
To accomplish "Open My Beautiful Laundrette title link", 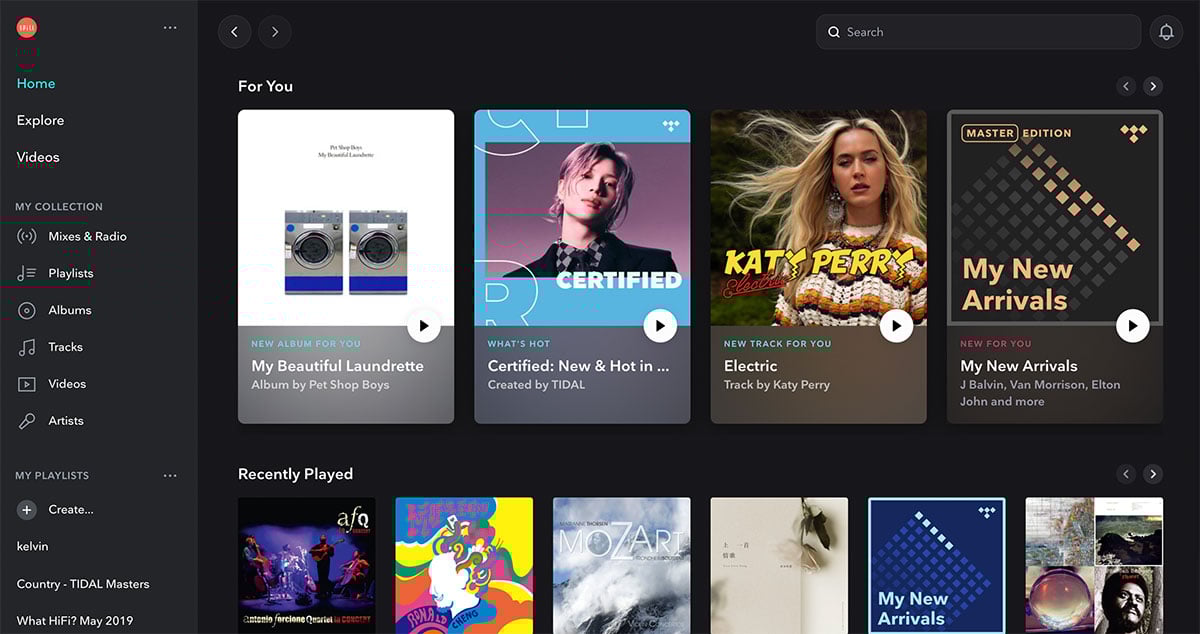I will pyautogui.click(x=338, y=366).
